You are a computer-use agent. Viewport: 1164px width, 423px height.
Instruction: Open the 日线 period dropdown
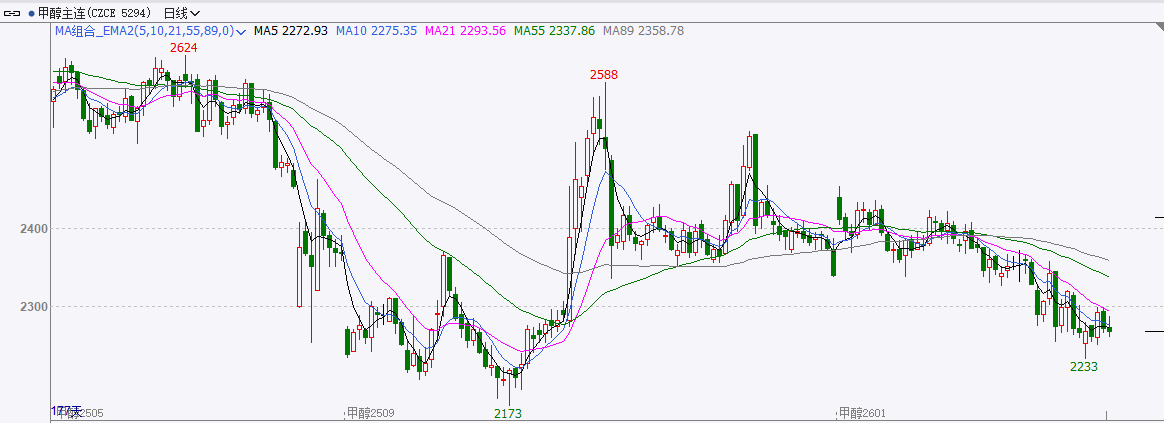click(x=181, y=13)
